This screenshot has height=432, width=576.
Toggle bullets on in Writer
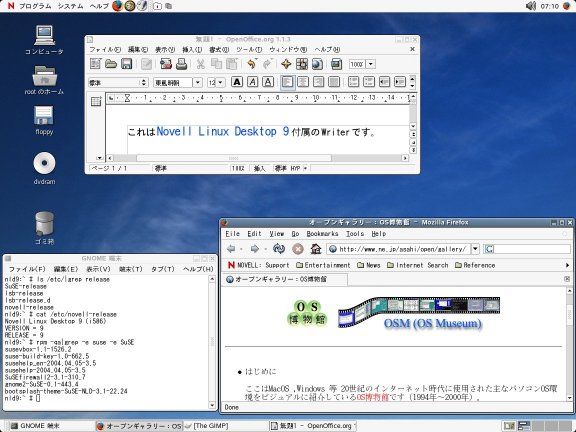click(369, 82)
